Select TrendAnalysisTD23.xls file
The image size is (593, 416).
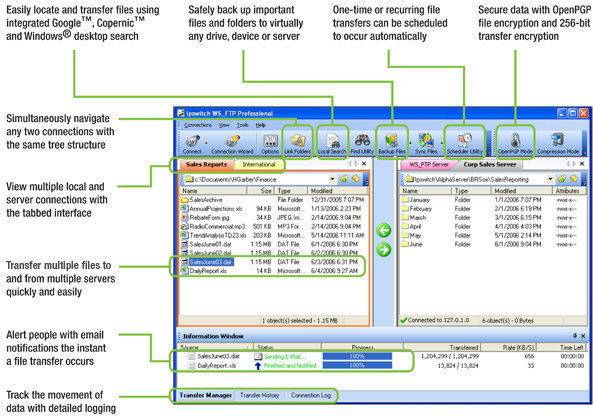[214, 235]
